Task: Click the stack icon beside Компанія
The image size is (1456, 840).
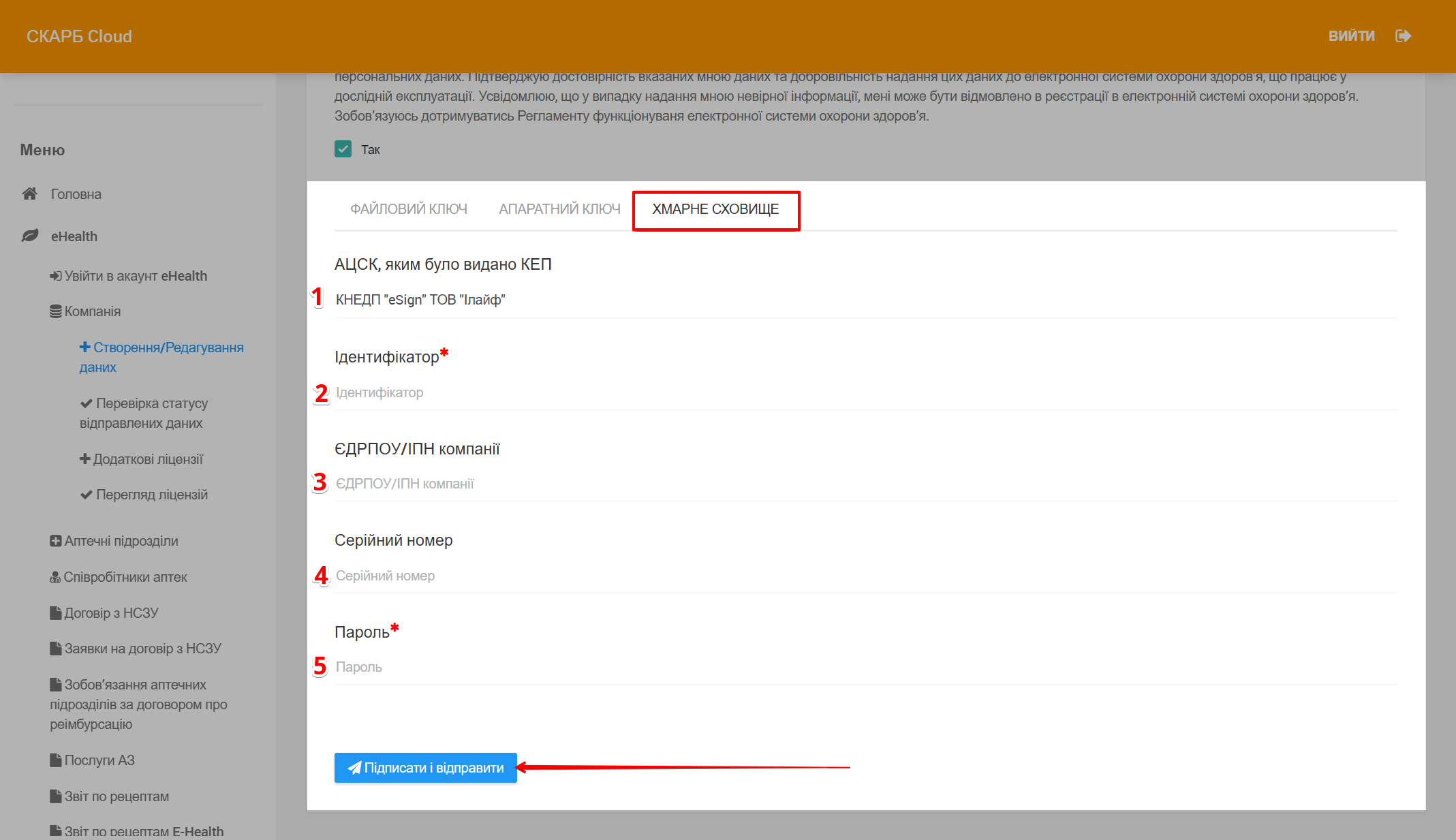Action: pyautogui.click(x=55, y=311)
